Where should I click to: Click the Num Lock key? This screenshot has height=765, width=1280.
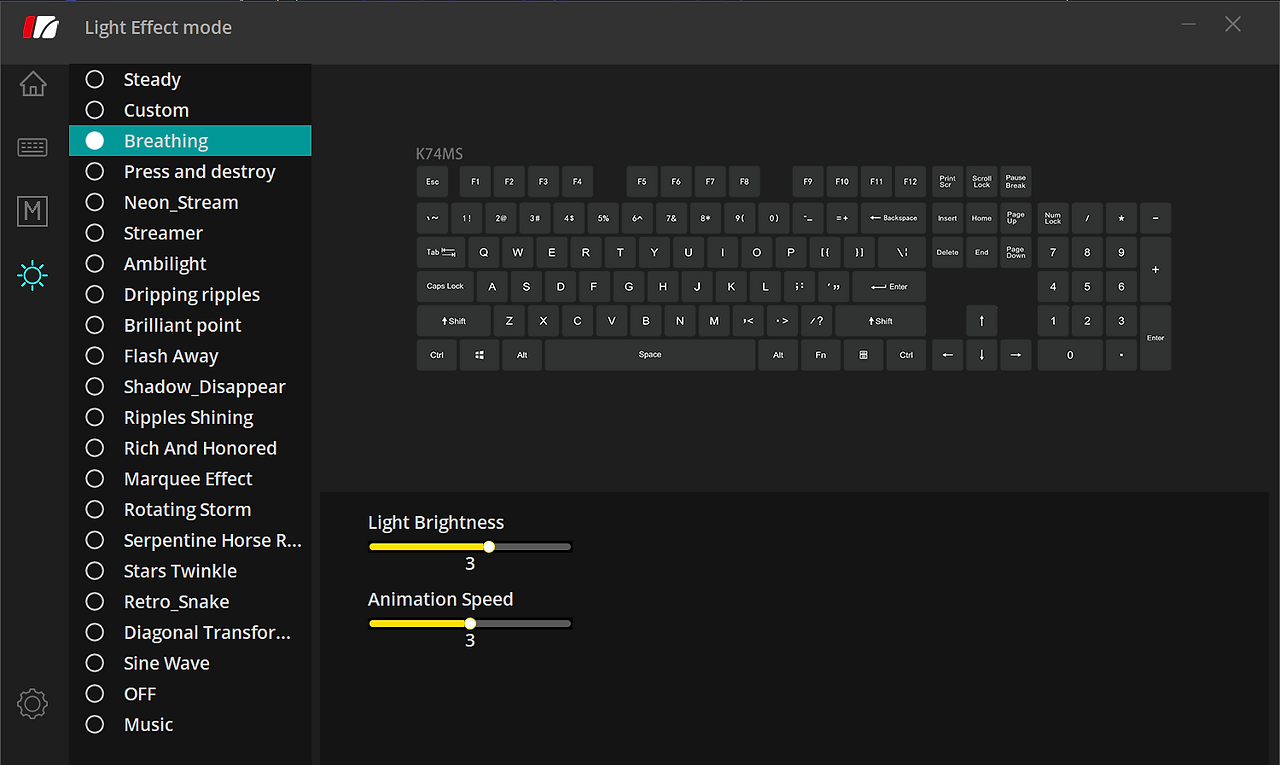pos(1053,218)
